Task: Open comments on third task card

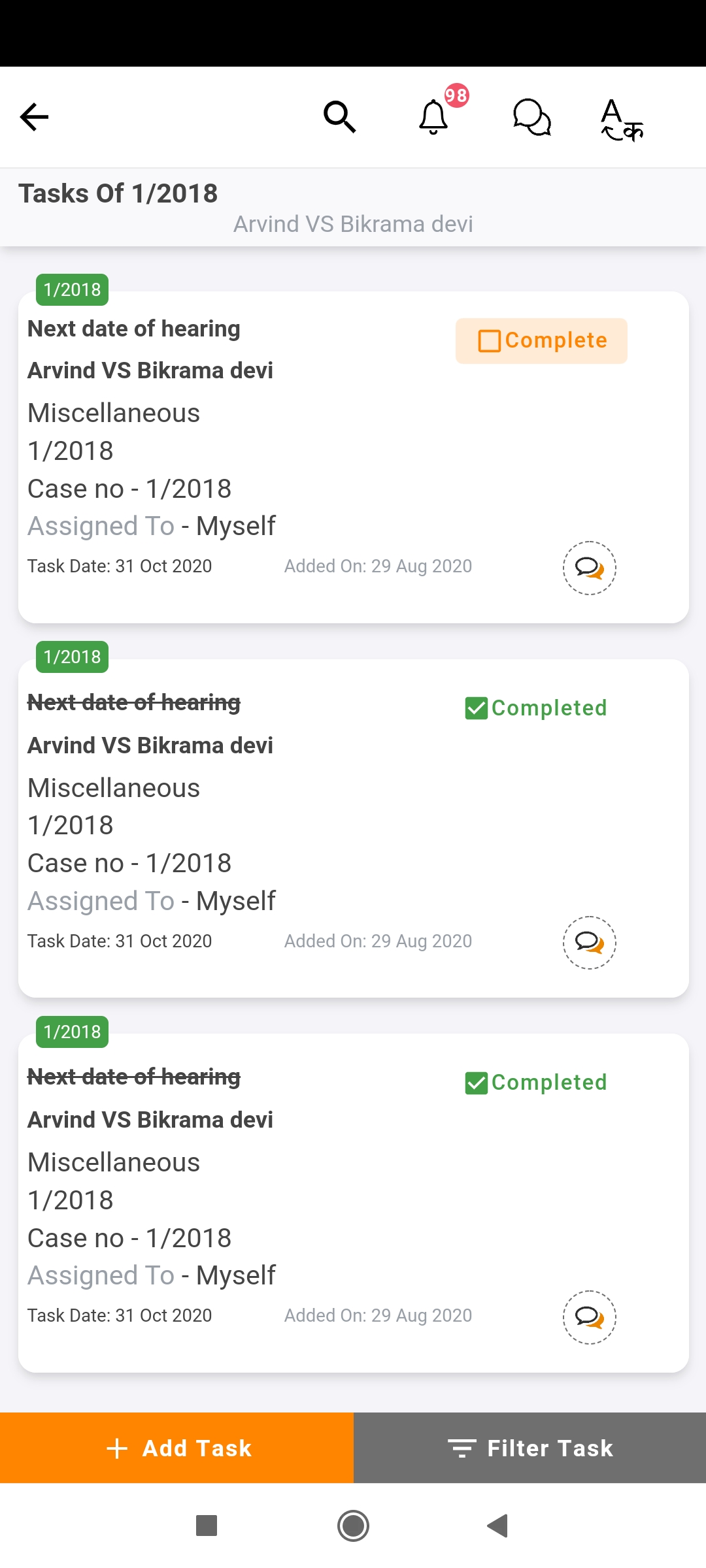Action: (x=589, y=1317)
